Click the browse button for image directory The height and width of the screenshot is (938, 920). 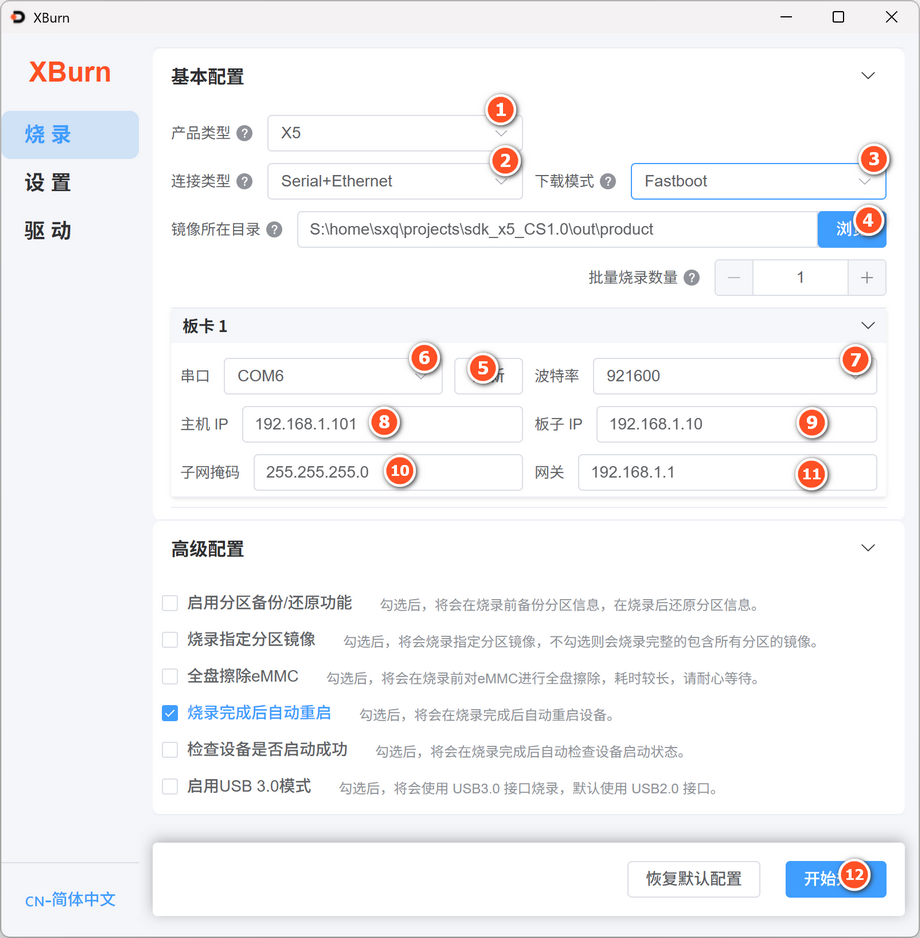click(852, 229)
